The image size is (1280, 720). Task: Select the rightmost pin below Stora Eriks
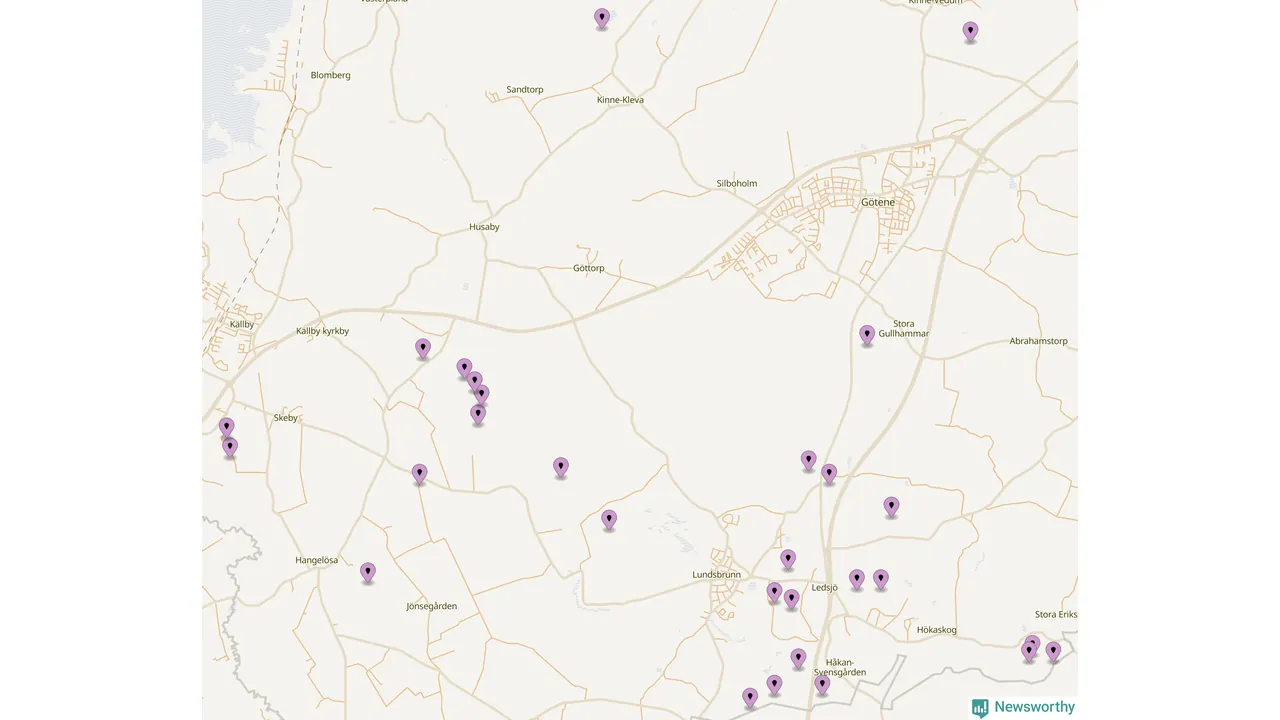tap(1053, 652)
